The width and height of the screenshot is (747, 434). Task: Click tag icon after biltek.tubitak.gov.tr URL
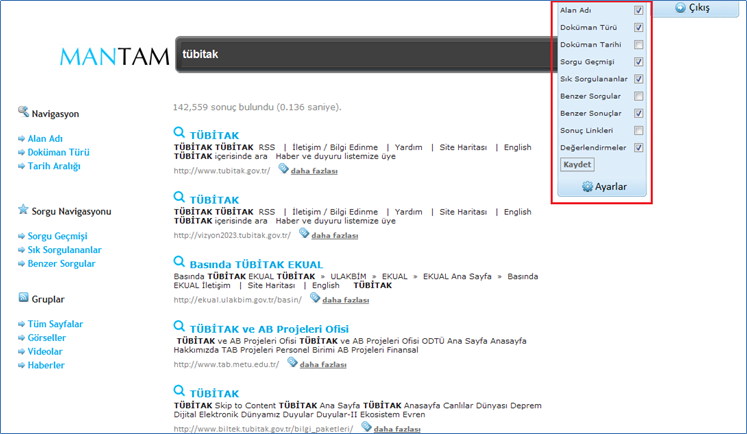tap(366, 426)
